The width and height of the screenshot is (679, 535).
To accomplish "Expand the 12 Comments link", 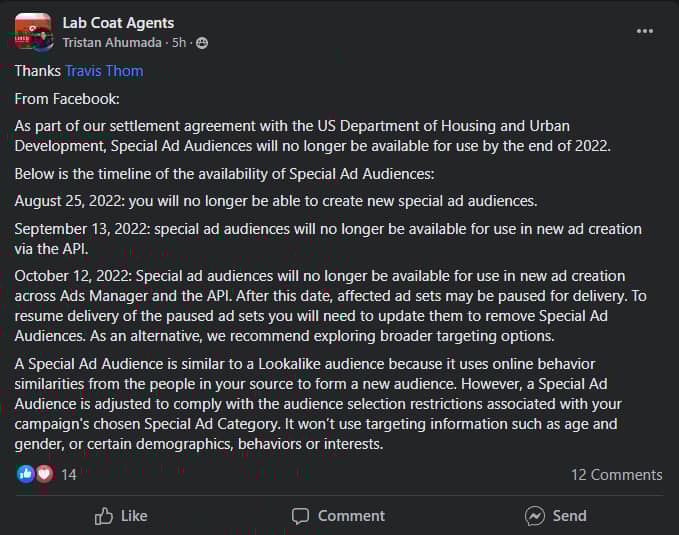I will click(x=616, y=475).
